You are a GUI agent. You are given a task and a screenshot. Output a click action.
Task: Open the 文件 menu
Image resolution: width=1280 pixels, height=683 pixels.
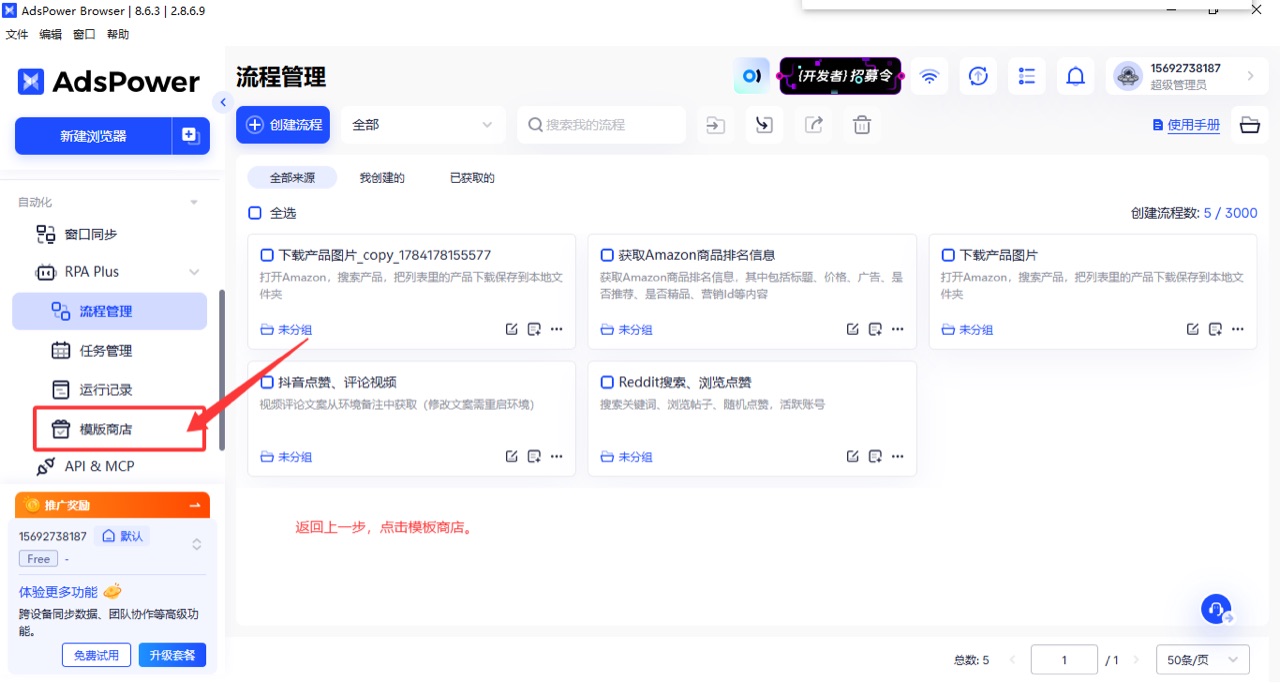[x=17, y=34]
